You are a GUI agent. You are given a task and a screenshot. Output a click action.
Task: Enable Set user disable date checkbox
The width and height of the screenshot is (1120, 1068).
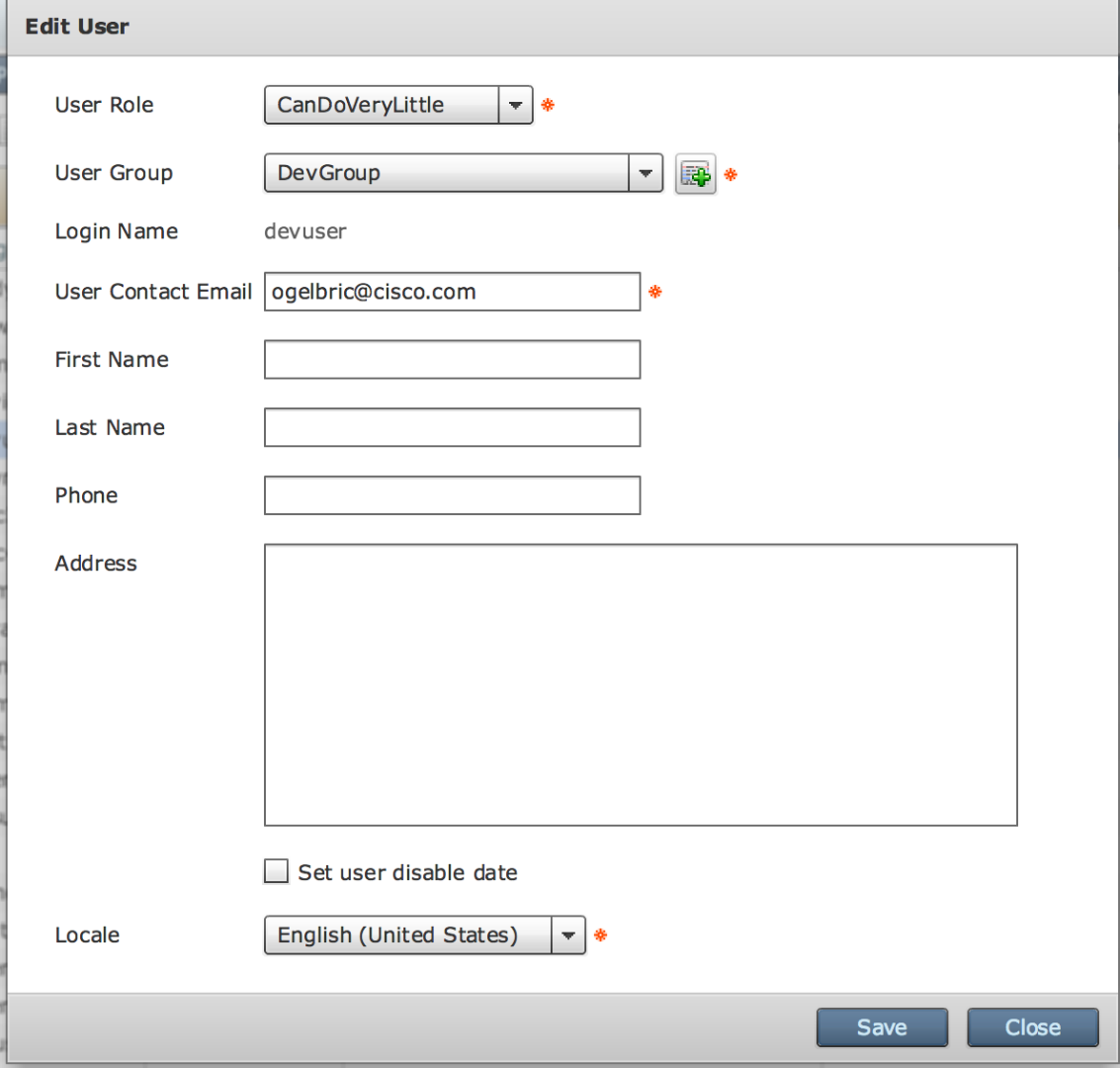tap(277, 871)
